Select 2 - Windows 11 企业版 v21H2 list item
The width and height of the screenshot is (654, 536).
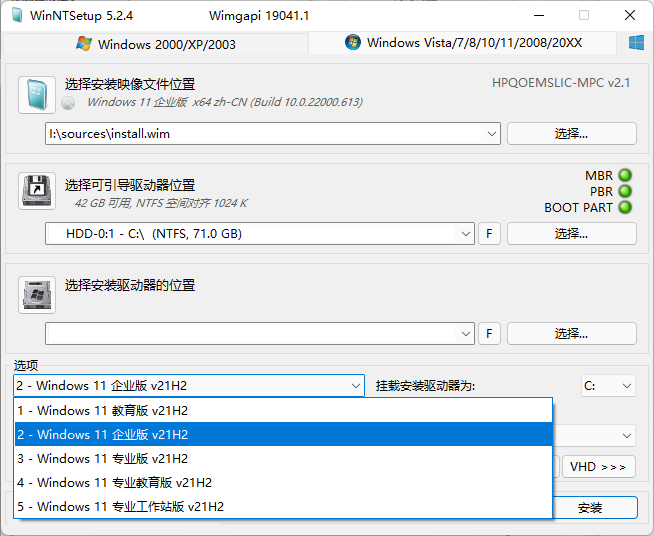(x=283, y=434)
